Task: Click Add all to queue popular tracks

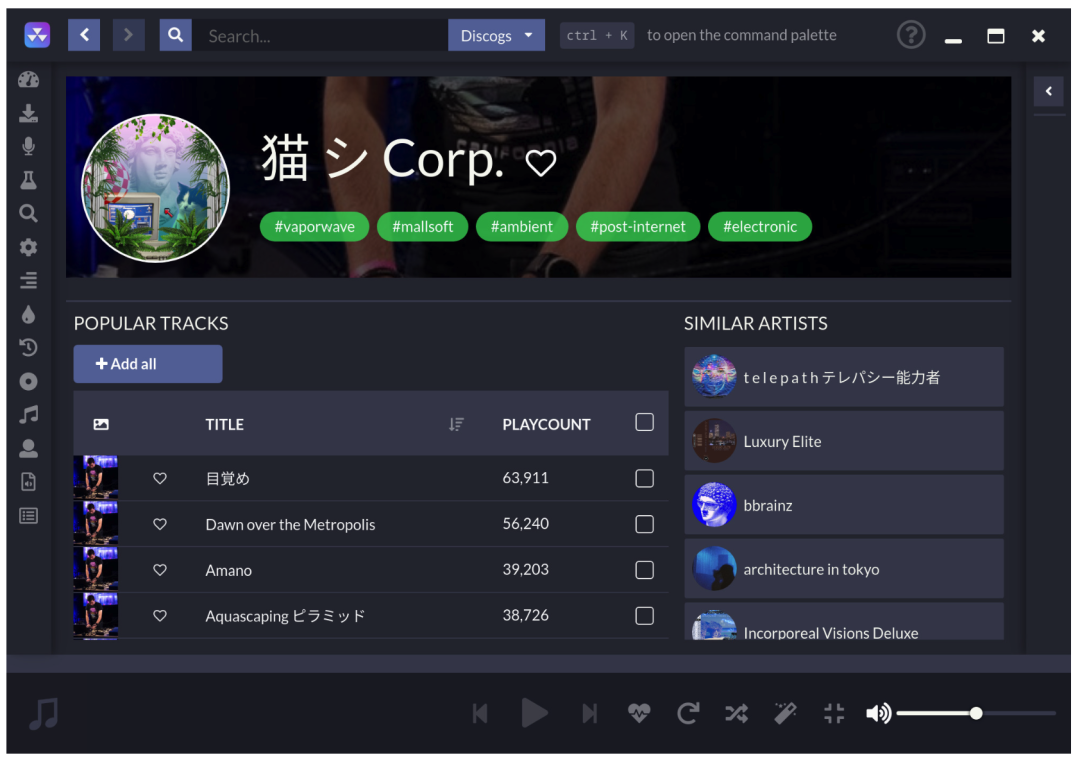Action: coord(148,364)
